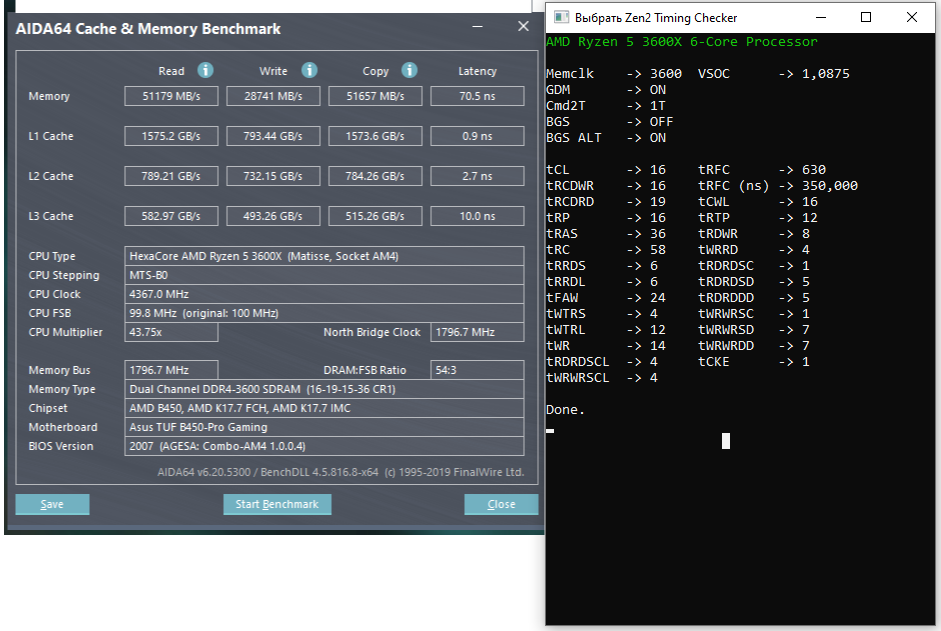Select L1 Cache Write 793.44 GB/s

pos(273,136)
